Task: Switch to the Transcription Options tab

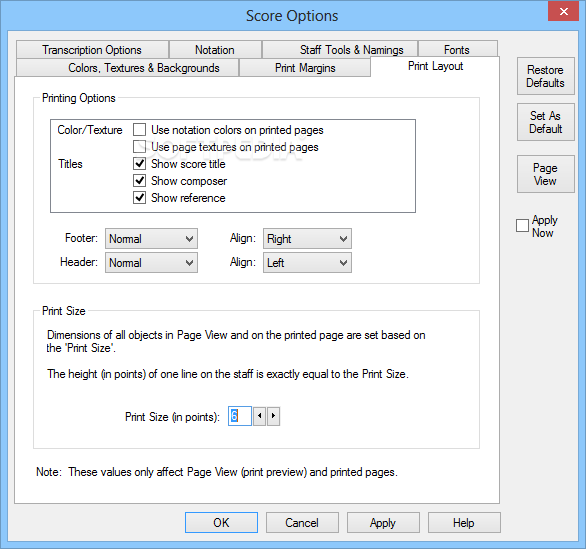Action: click(x=92, y=50)
